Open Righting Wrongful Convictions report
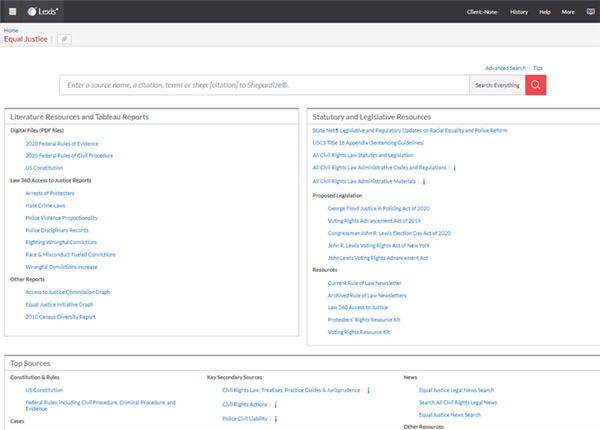This screenshot has height=430, width=600. [x=61, y=242]
